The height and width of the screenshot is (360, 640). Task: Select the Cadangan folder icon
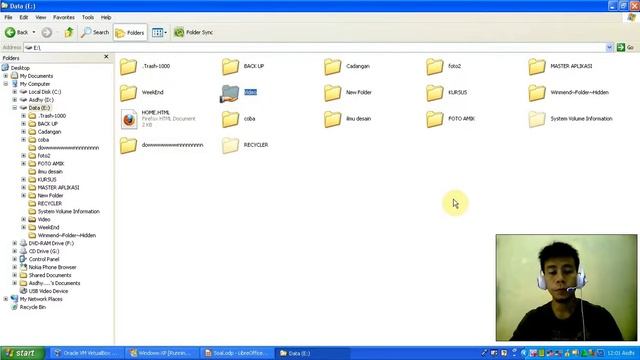coord(332,67)
